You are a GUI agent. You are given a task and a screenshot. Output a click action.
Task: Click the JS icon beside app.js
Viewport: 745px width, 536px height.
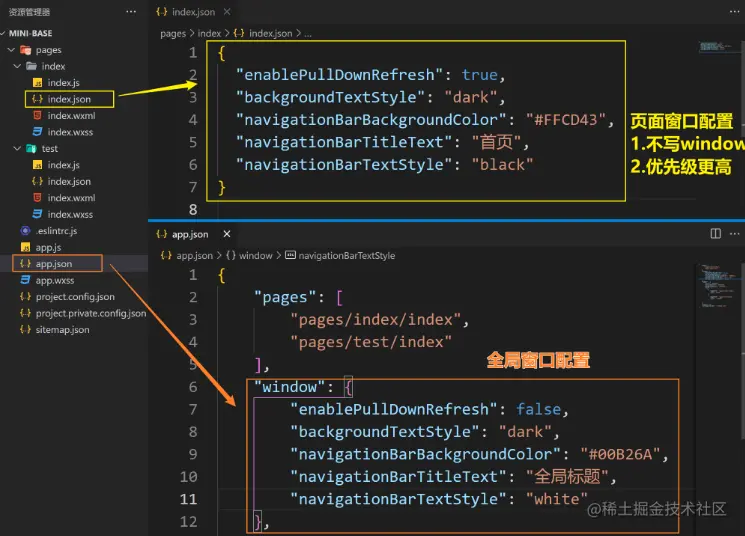(26, 248)
